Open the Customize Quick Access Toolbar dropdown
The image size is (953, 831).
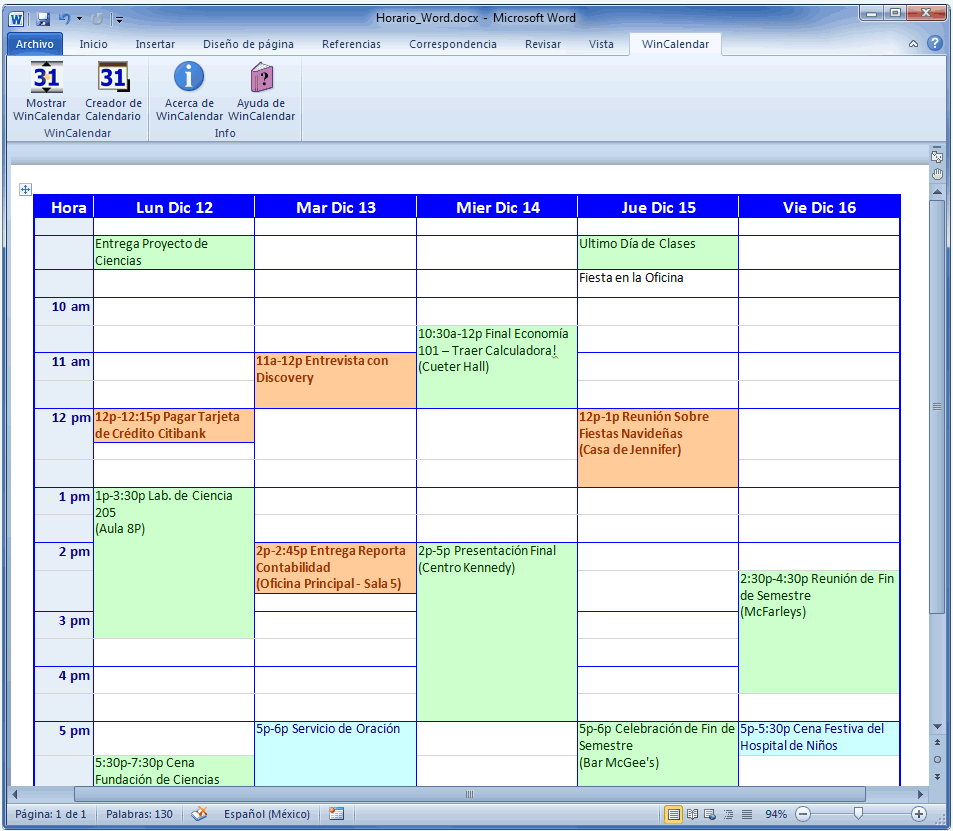coord(119,19)
